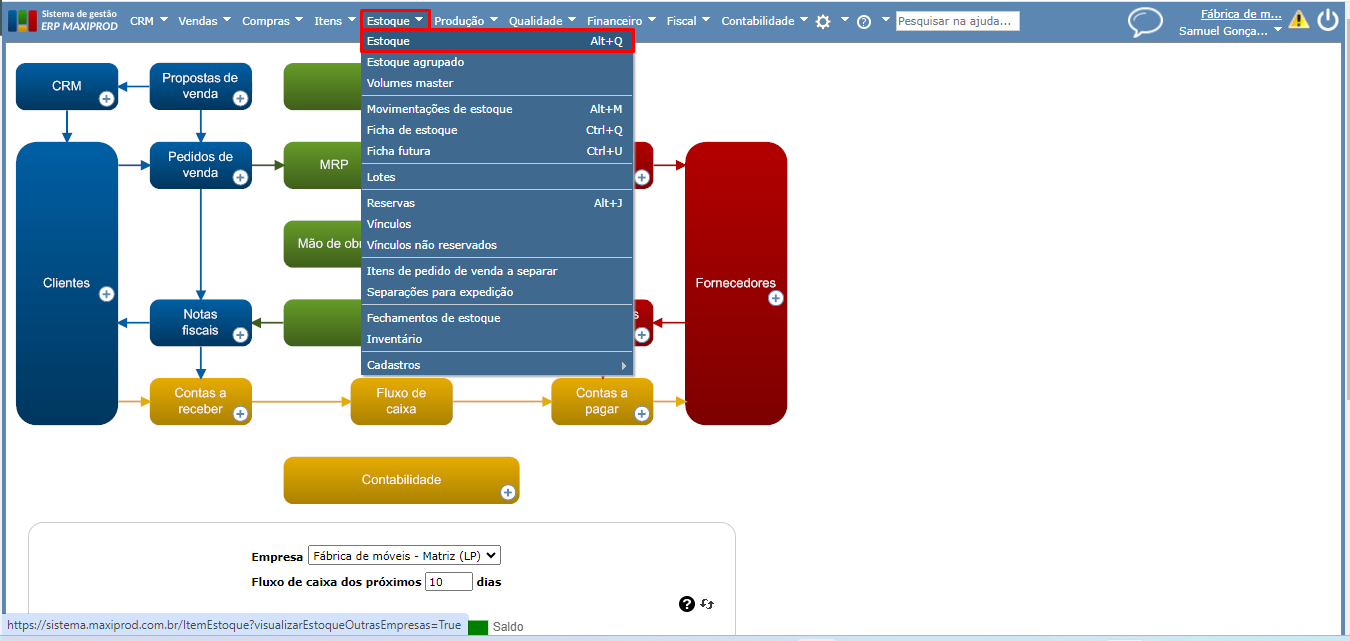Click the Pedidos de venda block

200,165
